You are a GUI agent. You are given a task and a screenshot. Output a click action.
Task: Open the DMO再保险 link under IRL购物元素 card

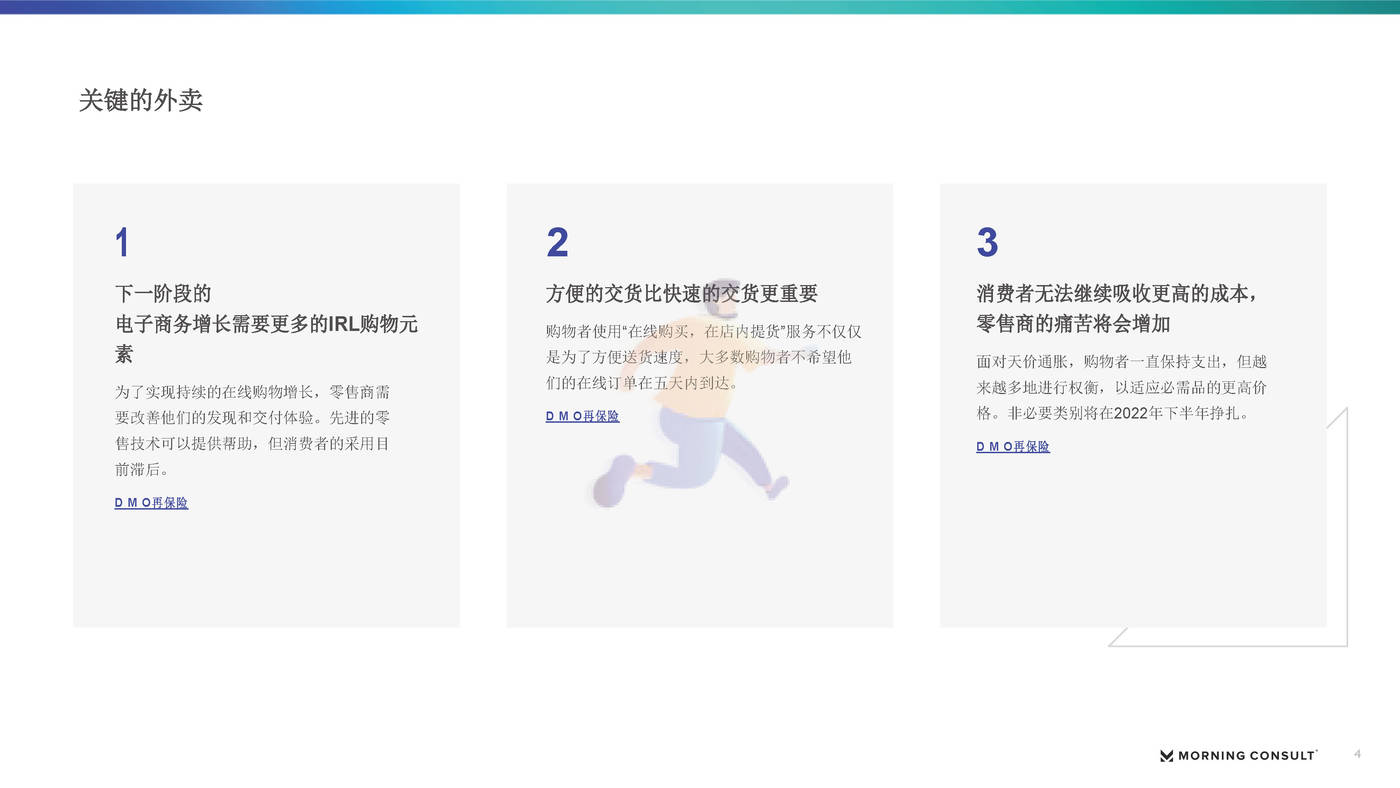[x=151, y=503]
